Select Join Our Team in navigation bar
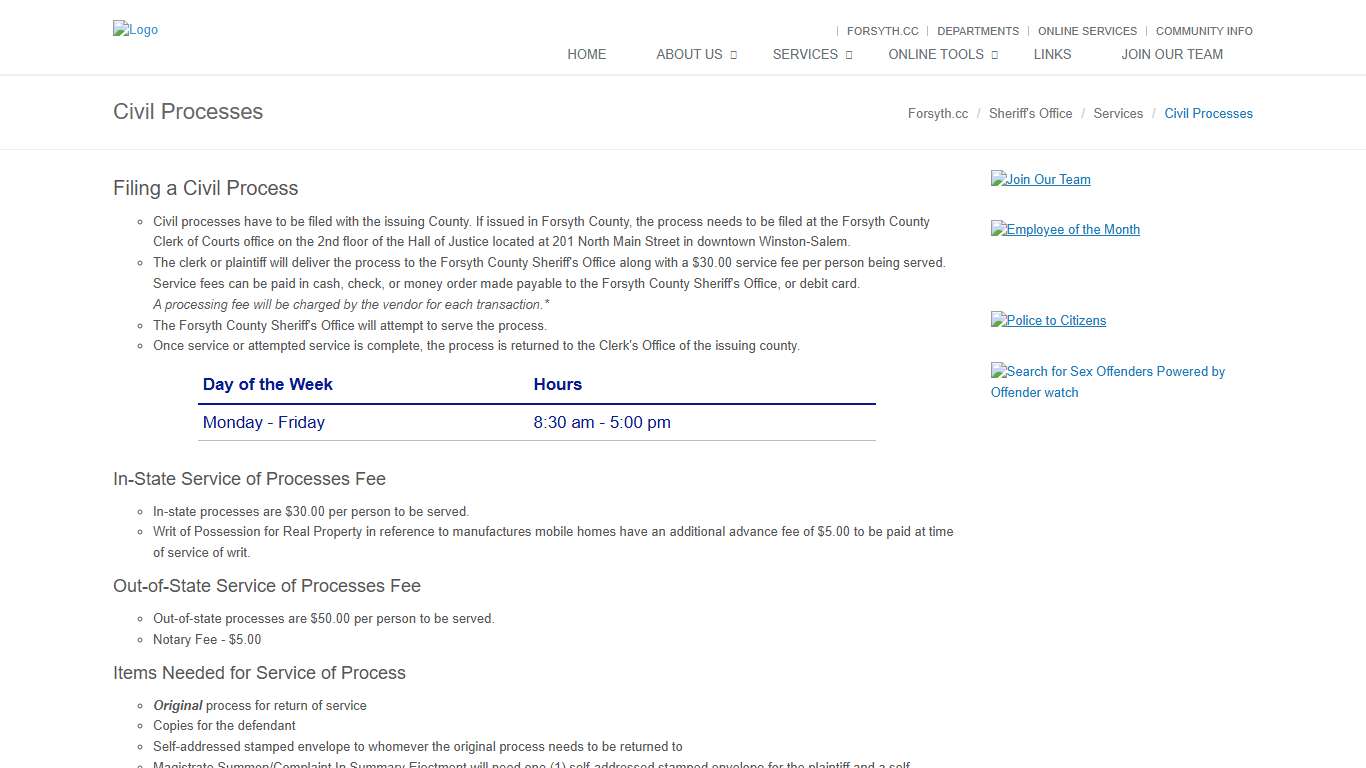 click(1171, 54)
